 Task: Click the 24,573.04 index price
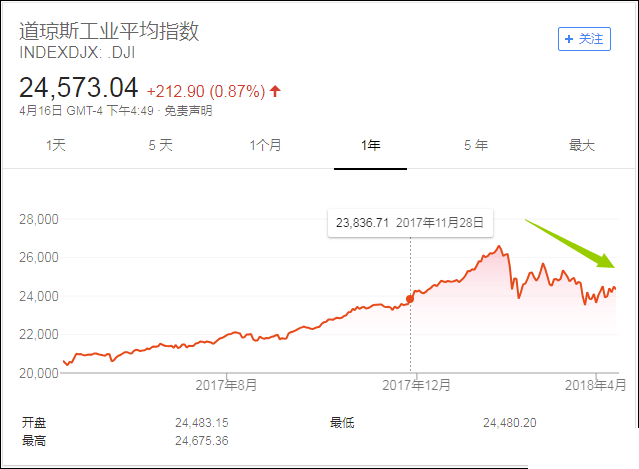click(x=78, y=89)
